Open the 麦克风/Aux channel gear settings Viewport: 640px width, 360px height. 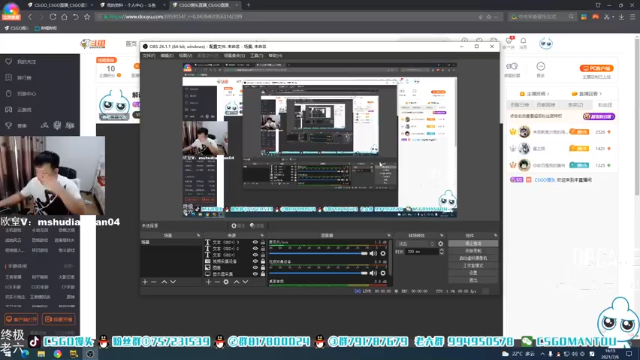tap(383, 253)
